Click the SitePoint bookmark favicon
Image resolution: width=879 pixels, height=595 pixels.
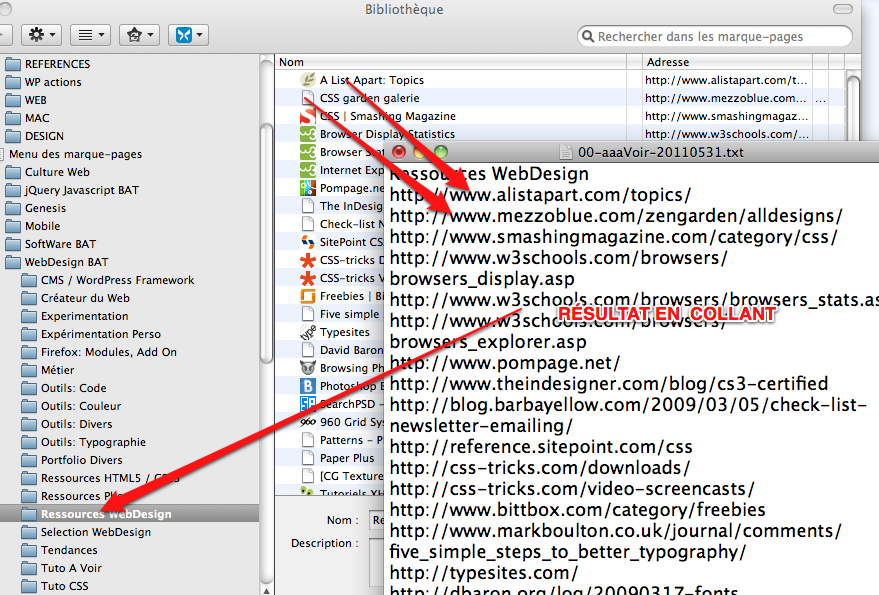(309, 242)
